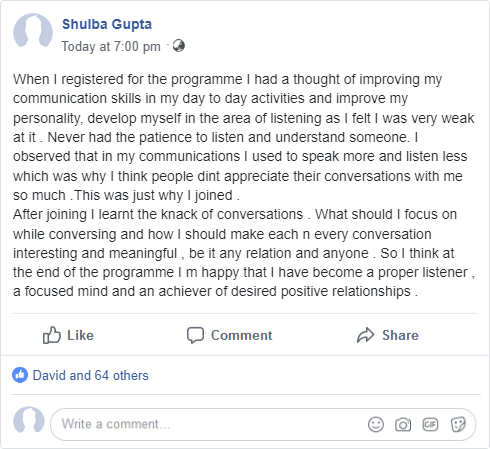
Task: Open the sticker picker icon
Action: click(458, 424)
